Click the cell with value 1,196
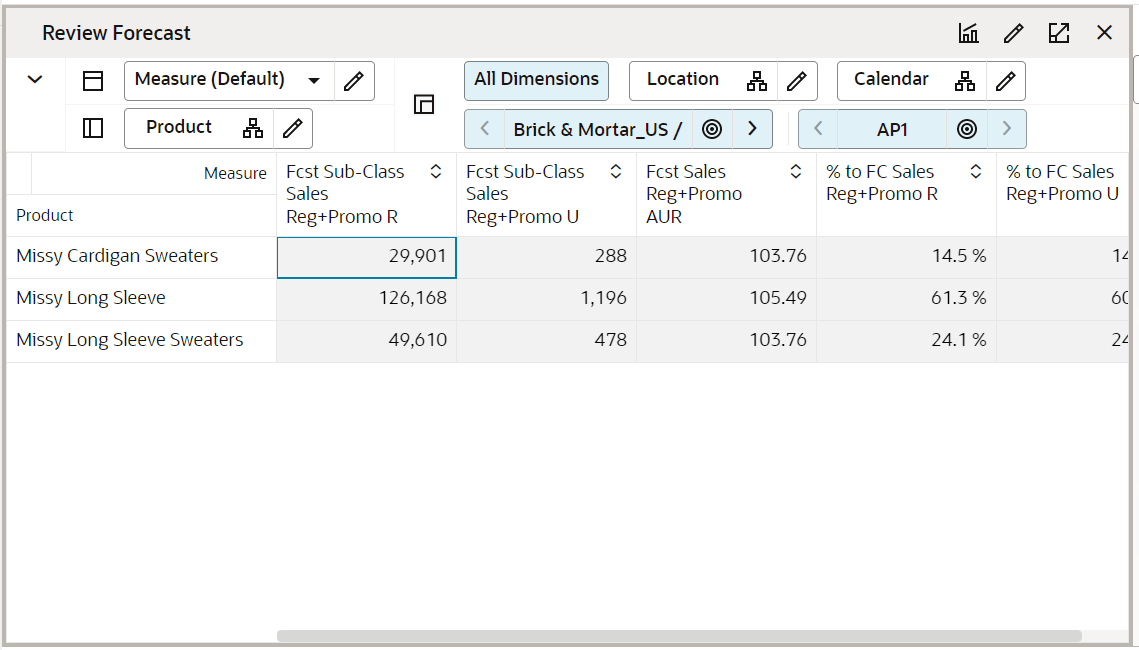 click(x=546, y=299)
